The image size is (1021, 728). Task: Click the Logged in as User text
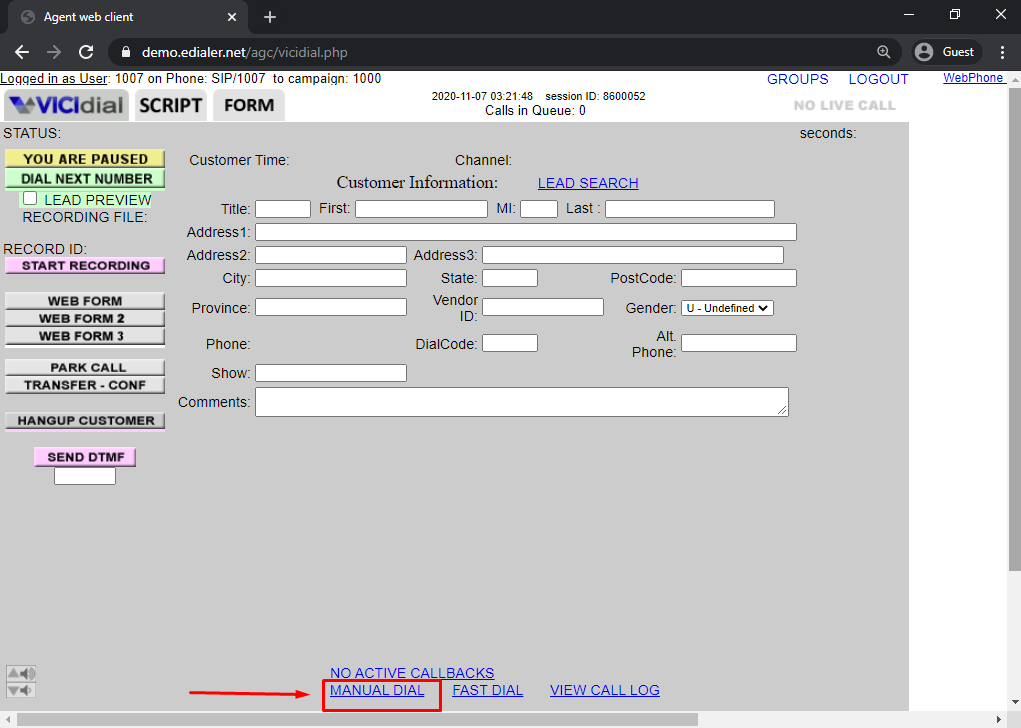(54, 79)
